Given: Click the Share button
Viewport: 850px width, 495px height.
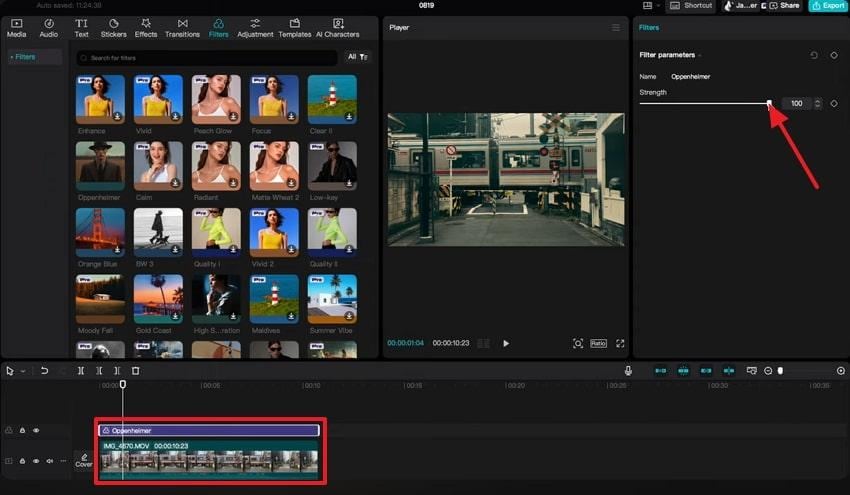Looking at the screenshot, I should [x=784, y=5].
